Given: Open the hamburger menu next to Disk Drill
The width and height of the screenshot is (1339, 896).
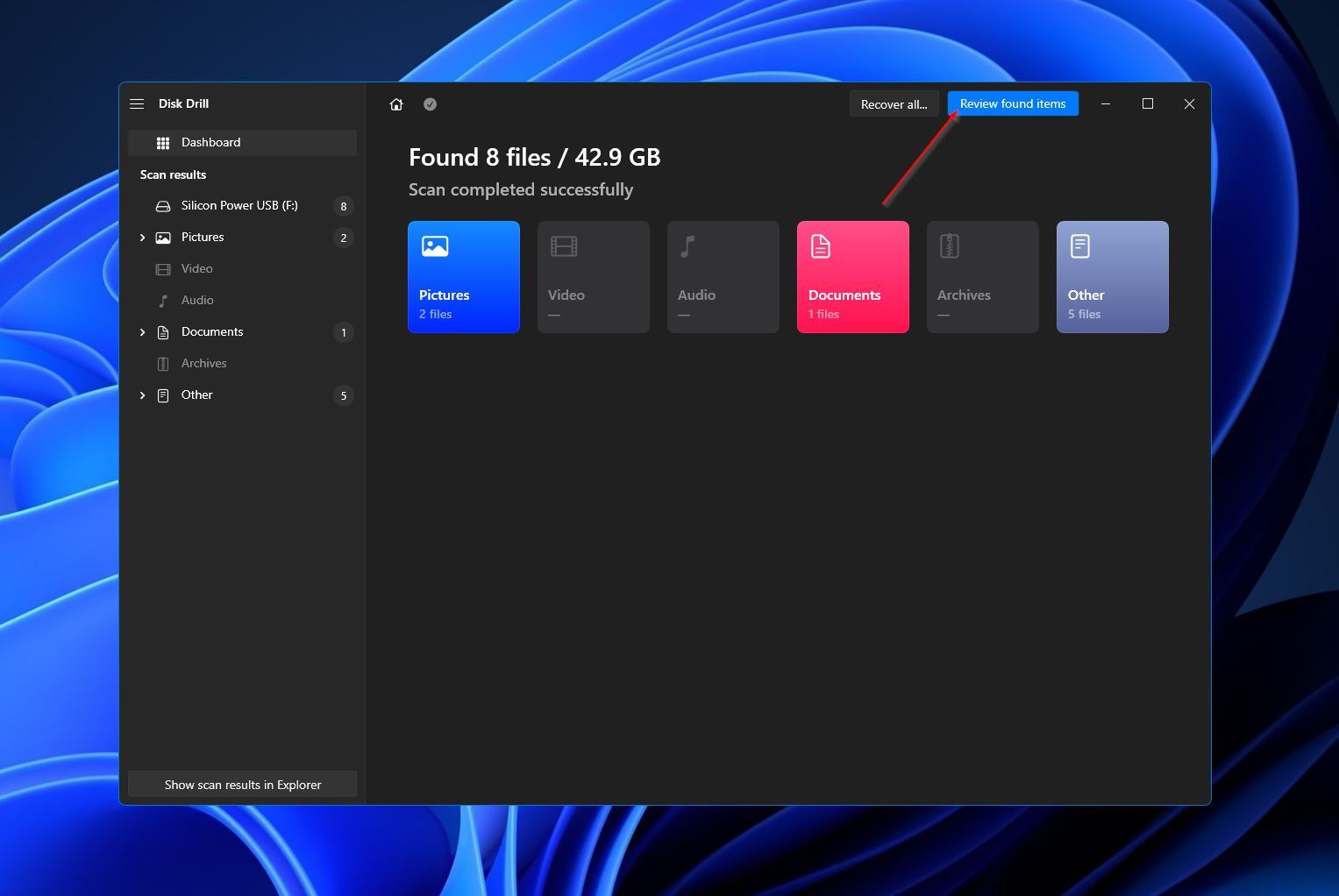Looking at the screenshot, I should pyautogui.click(x=137, y=103).
